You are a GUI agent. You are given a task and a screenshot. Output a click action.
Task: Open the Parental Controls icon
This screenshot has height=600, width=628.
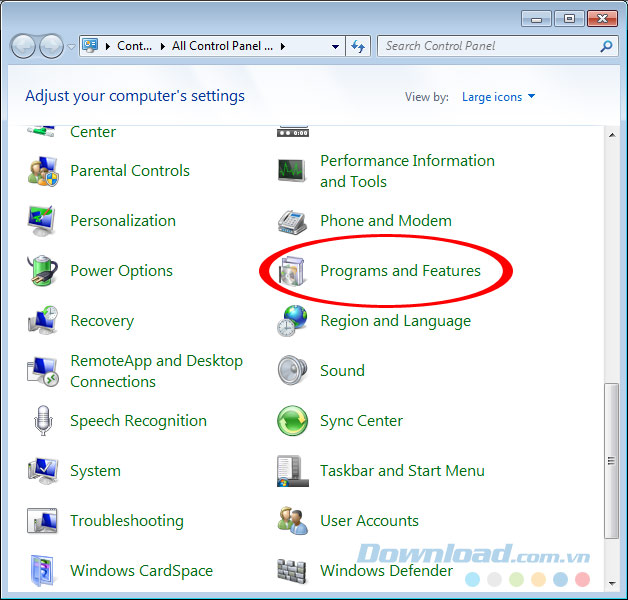click(43, 171)
